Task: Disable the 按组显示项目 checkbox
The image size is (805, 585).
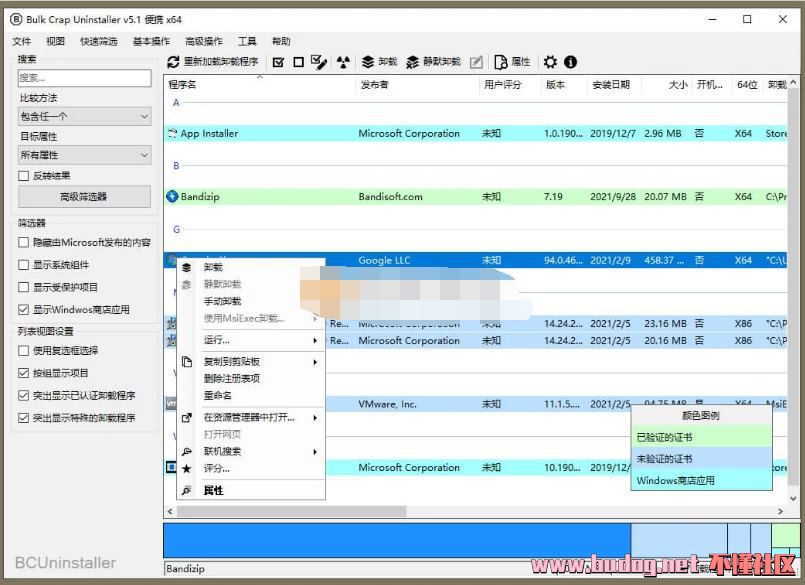Action: click(23, 373)
